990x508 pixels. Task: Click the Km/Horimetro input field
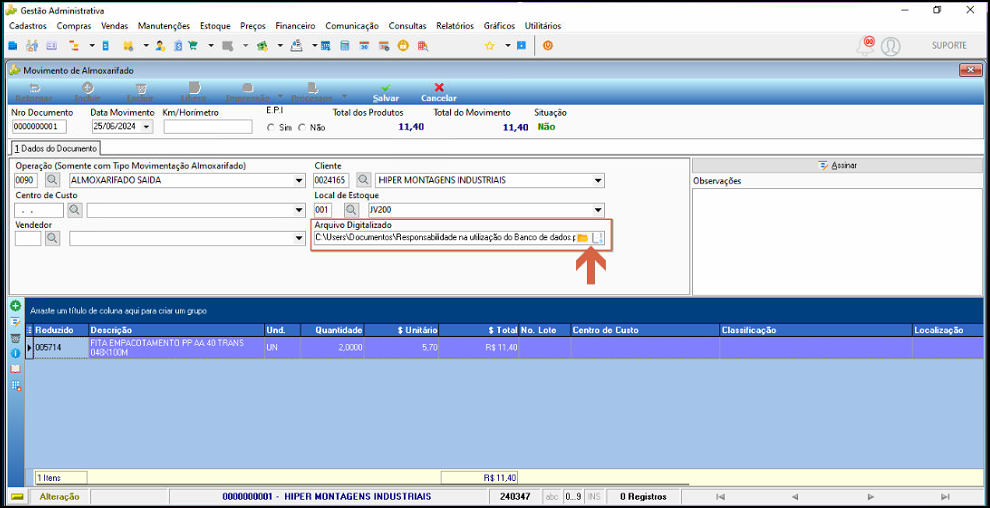tap(208, 127)
